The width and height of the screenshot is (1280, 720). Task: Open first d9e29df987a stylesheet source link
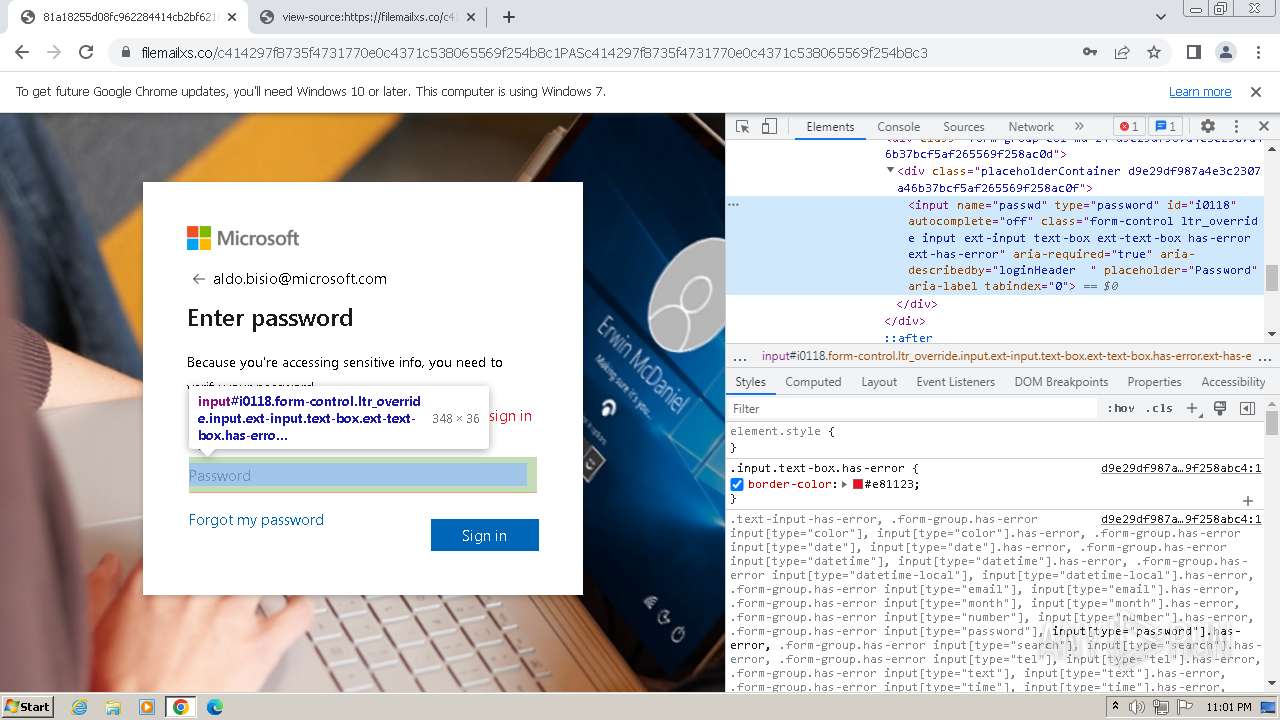click(1181, 468)
